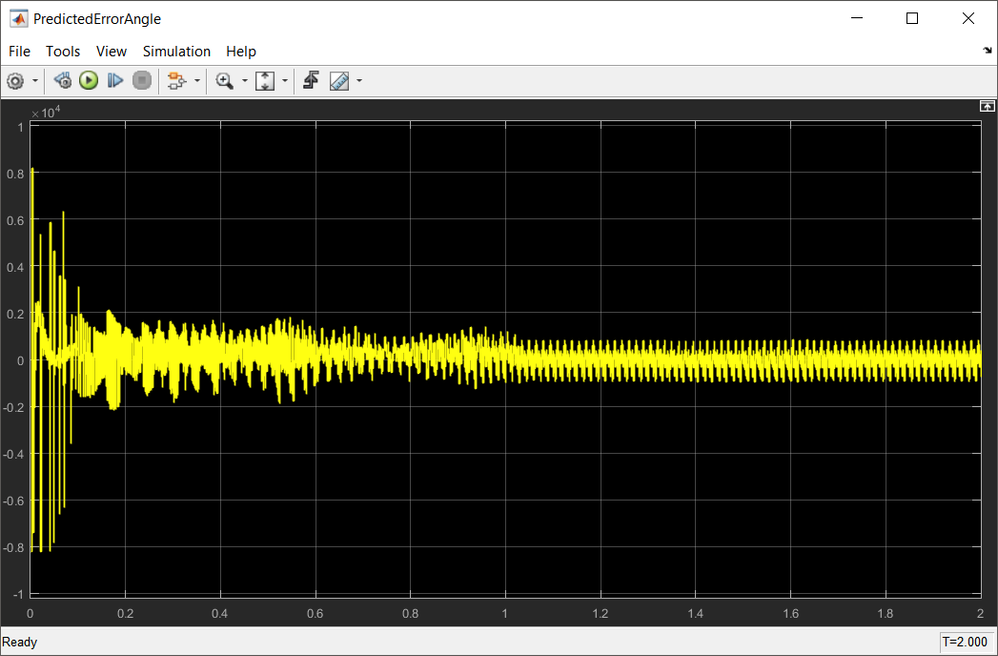Click y-axis tick label 0.4
Viewport: 998px width, 656px height.
15,267
